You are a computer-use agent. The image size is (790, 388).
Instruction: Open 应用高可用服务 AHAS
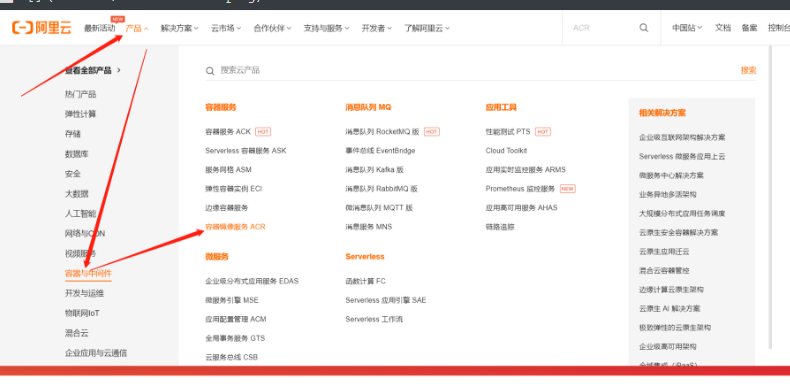point(521,208)
